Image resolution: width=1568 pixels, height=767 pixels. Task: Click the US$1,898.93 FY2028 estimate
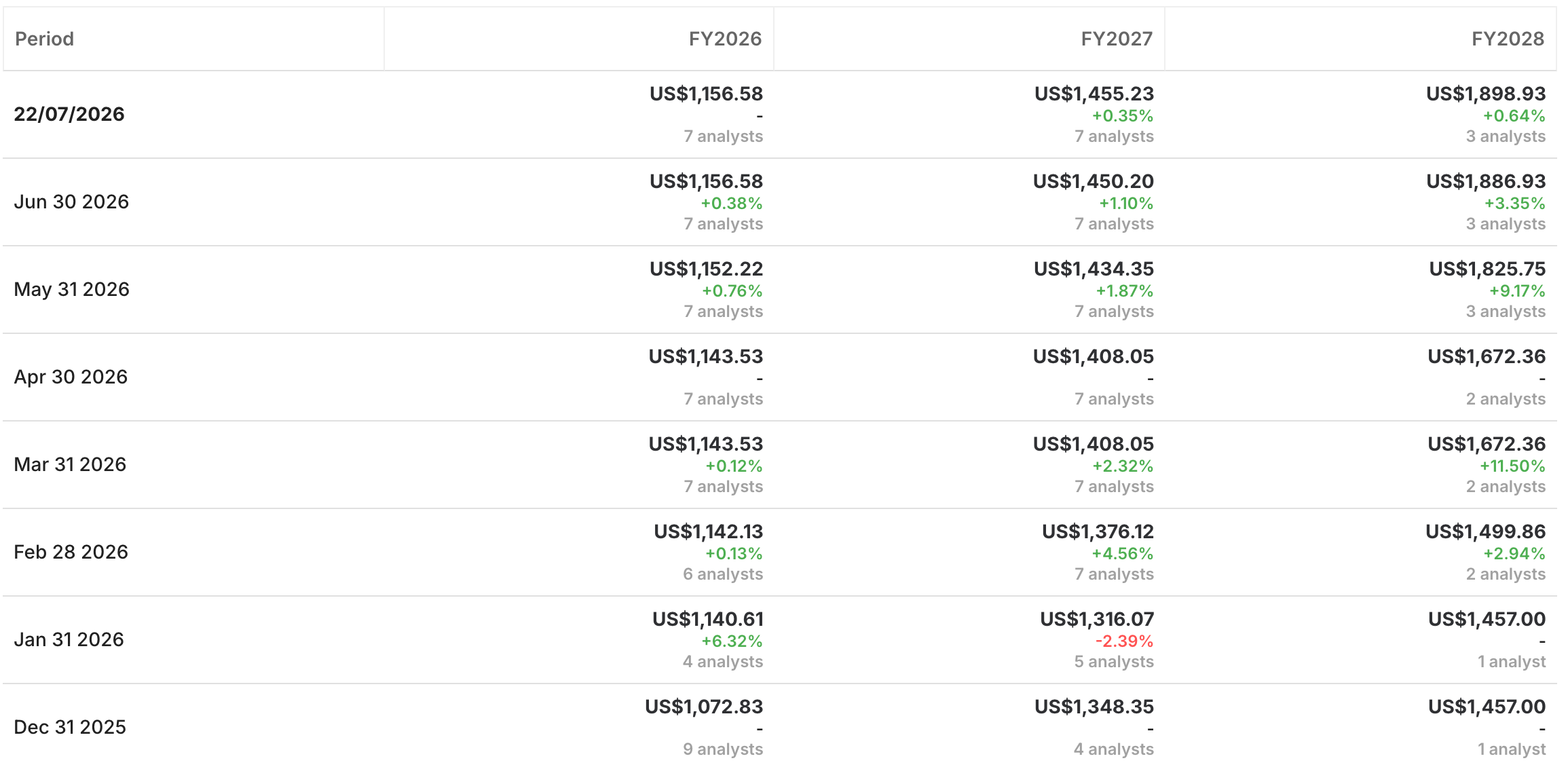1485,94
